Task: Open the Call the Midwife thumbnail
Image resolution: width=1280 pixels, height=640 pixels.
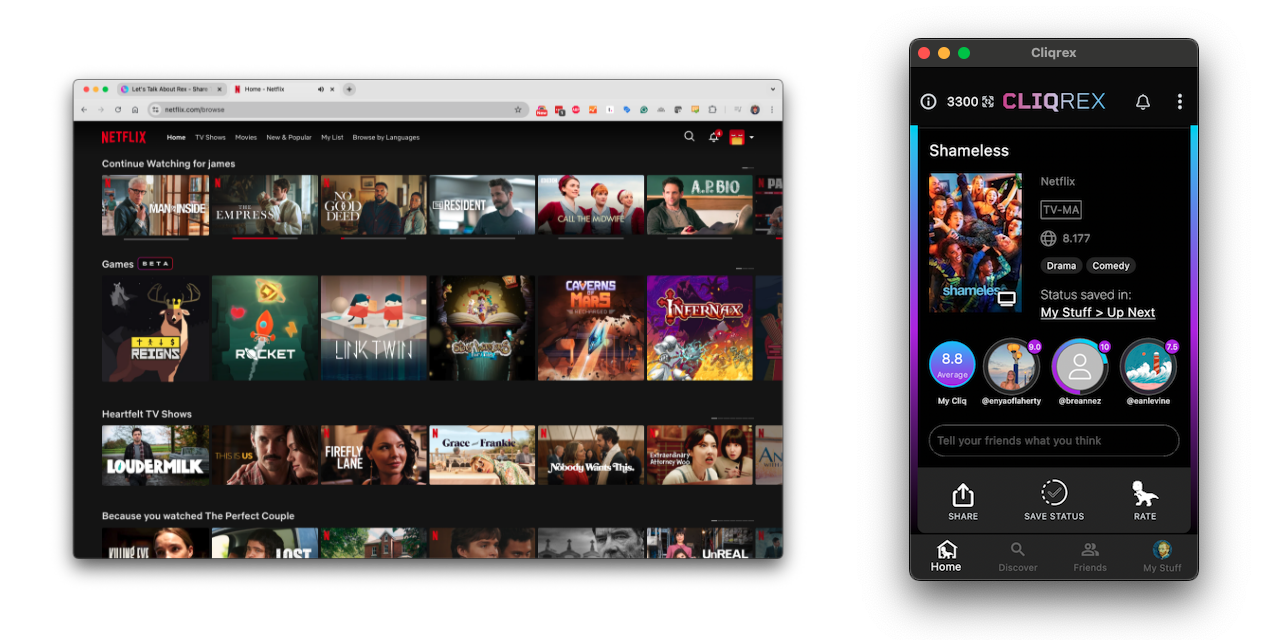Action: (591, 205)
